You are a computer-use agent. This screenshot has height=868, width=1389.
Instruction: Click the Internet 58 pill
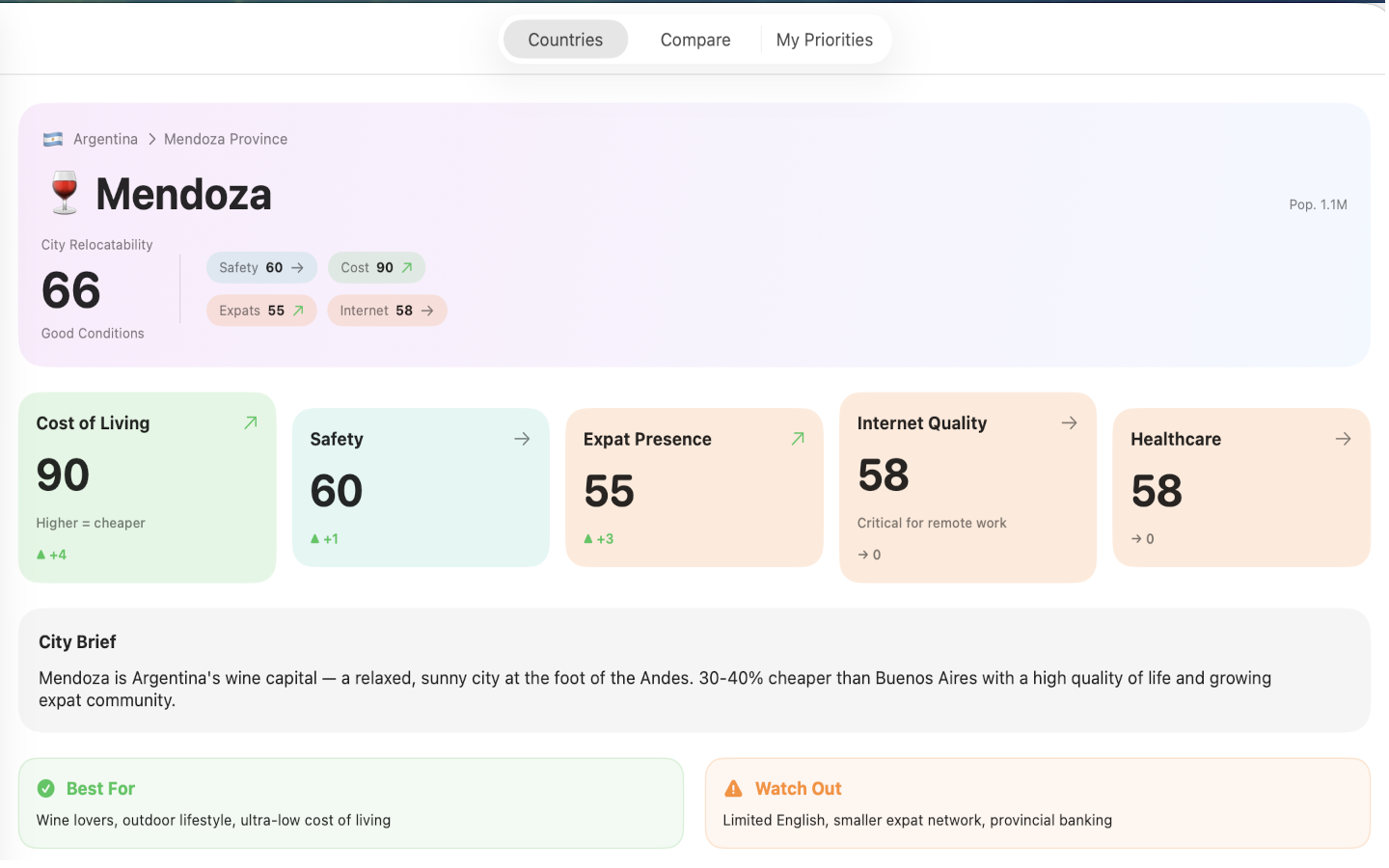point(387,311)
